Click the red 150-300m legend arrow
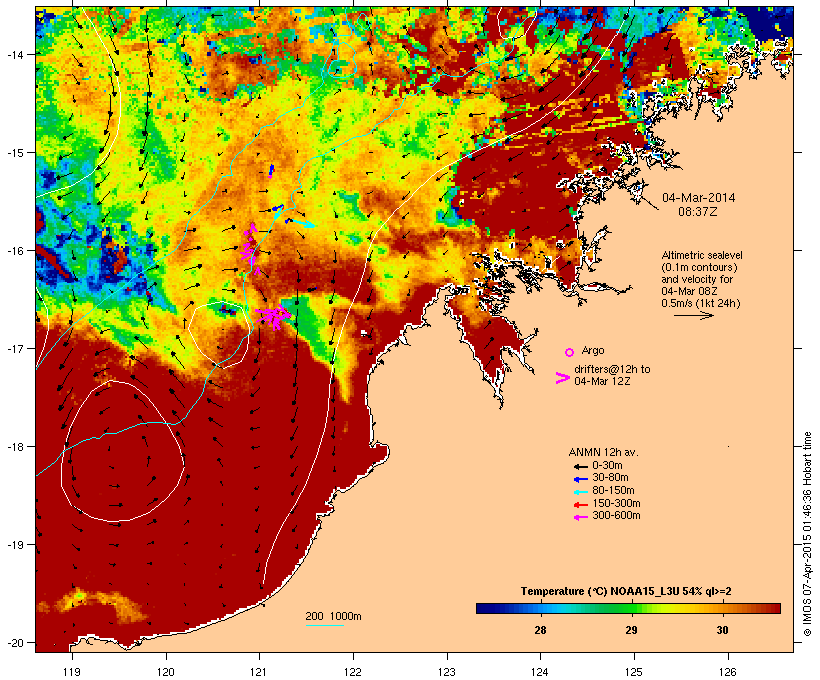820x680 pixels. coord(580,504)
